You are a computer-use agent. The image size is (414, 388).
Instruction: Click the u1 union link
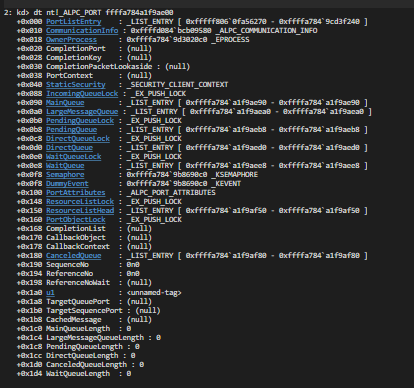click(50, 293)
